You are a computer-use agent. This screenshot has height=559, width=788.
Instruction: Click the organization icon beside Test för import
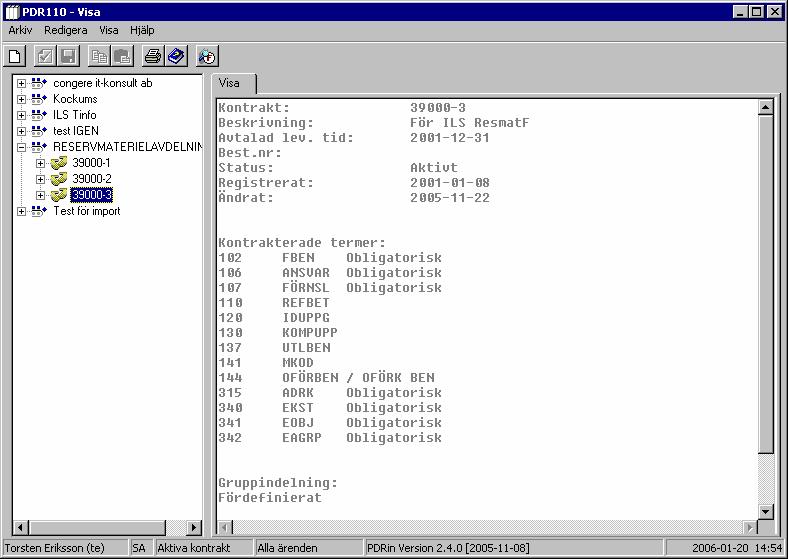click(39, 211)
